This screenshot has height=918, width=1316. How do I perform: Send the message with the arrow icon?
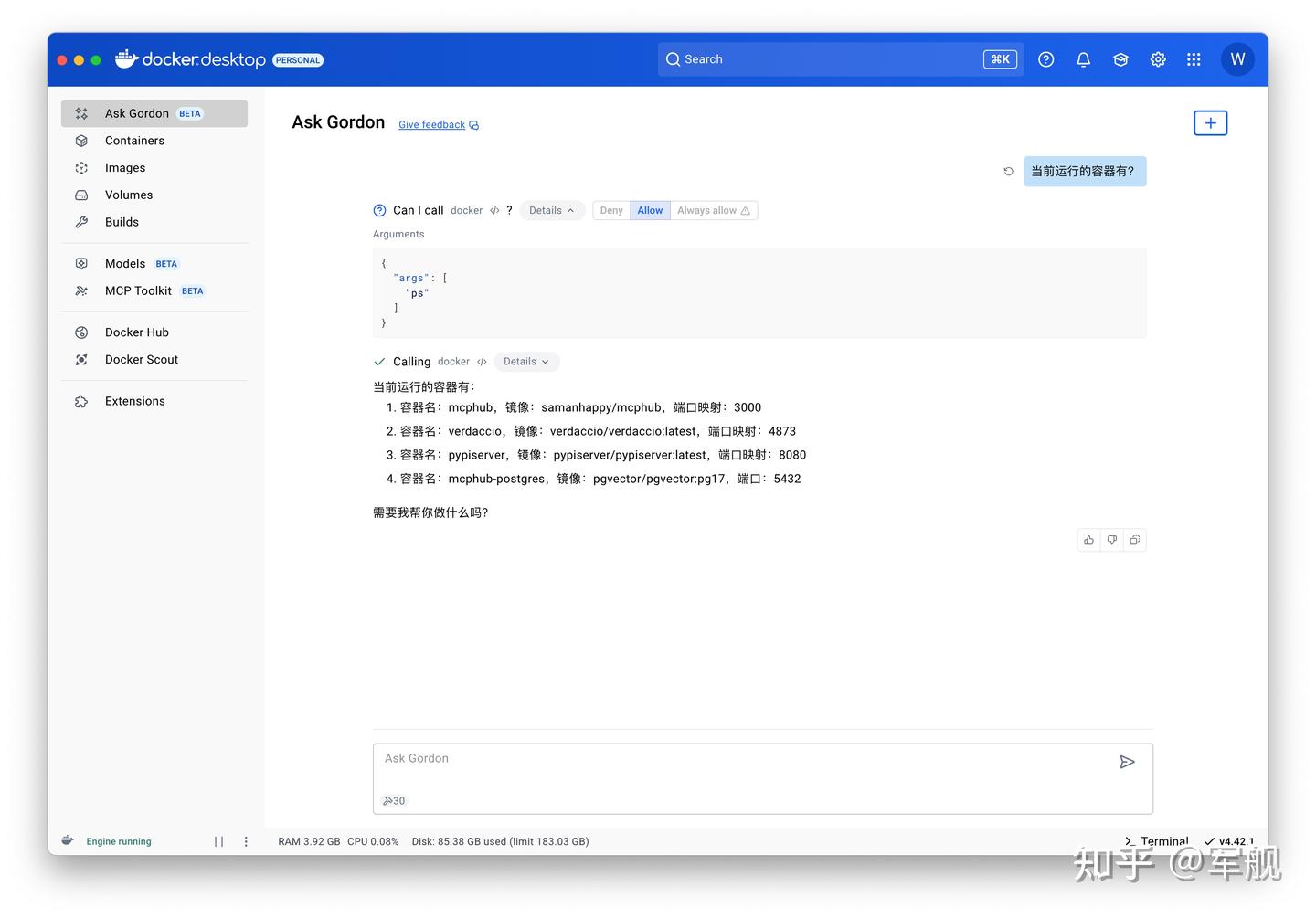(1127, 762)
